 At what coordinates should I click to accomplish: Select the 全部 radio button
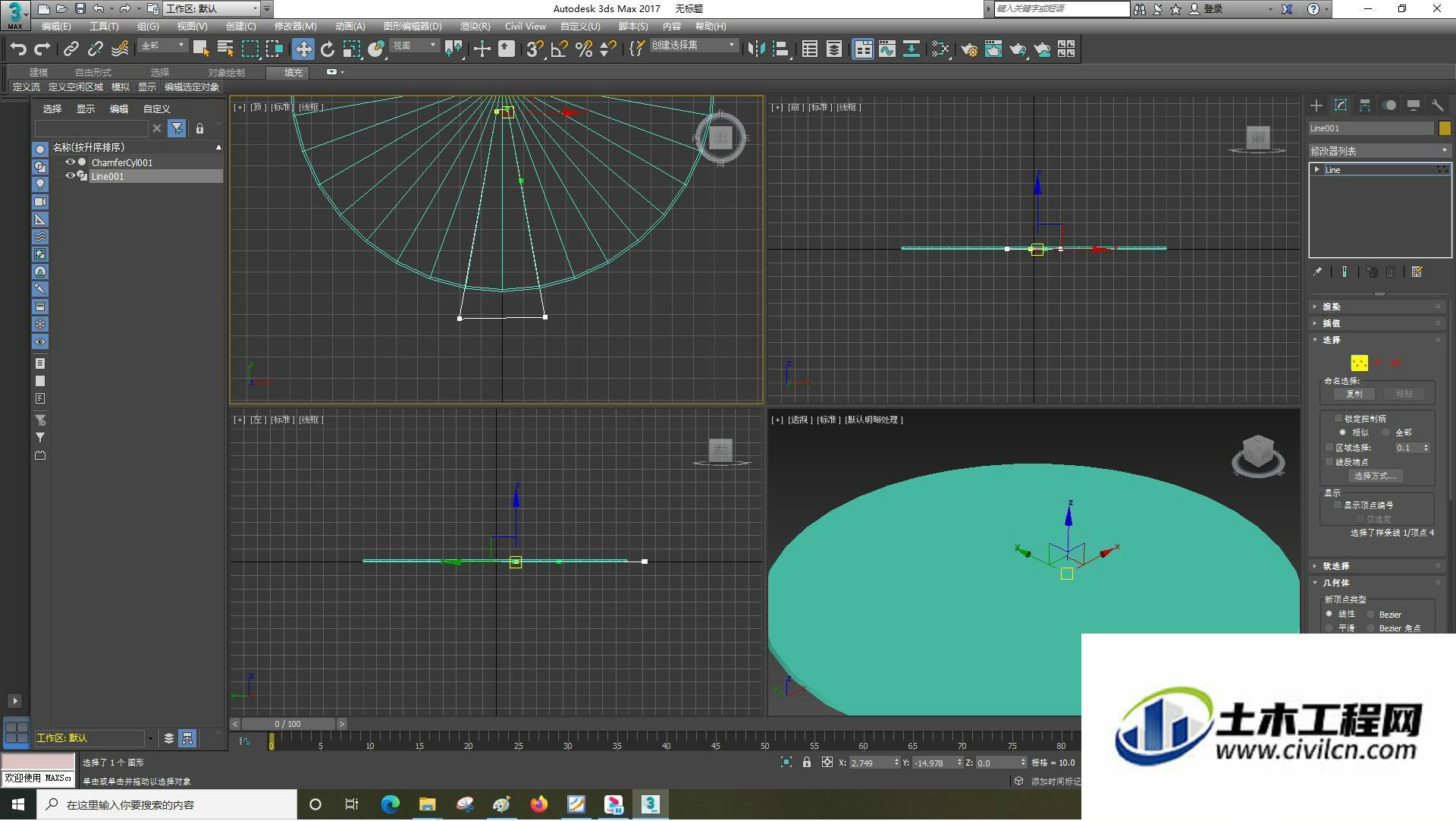coord(1385,433)
